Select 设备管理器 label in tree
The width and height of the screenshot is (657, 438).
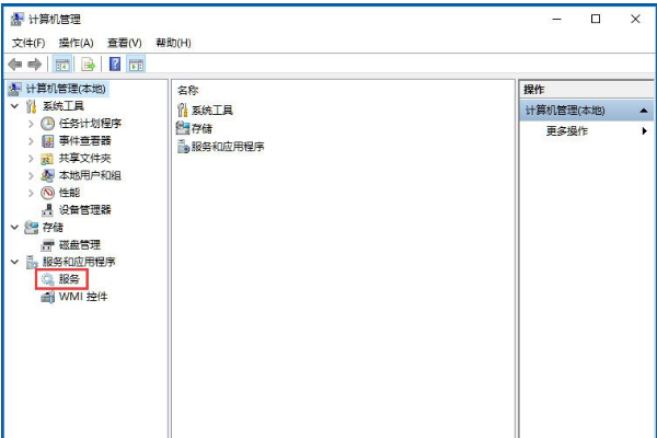pyautogui.click(x=85, y=210)
